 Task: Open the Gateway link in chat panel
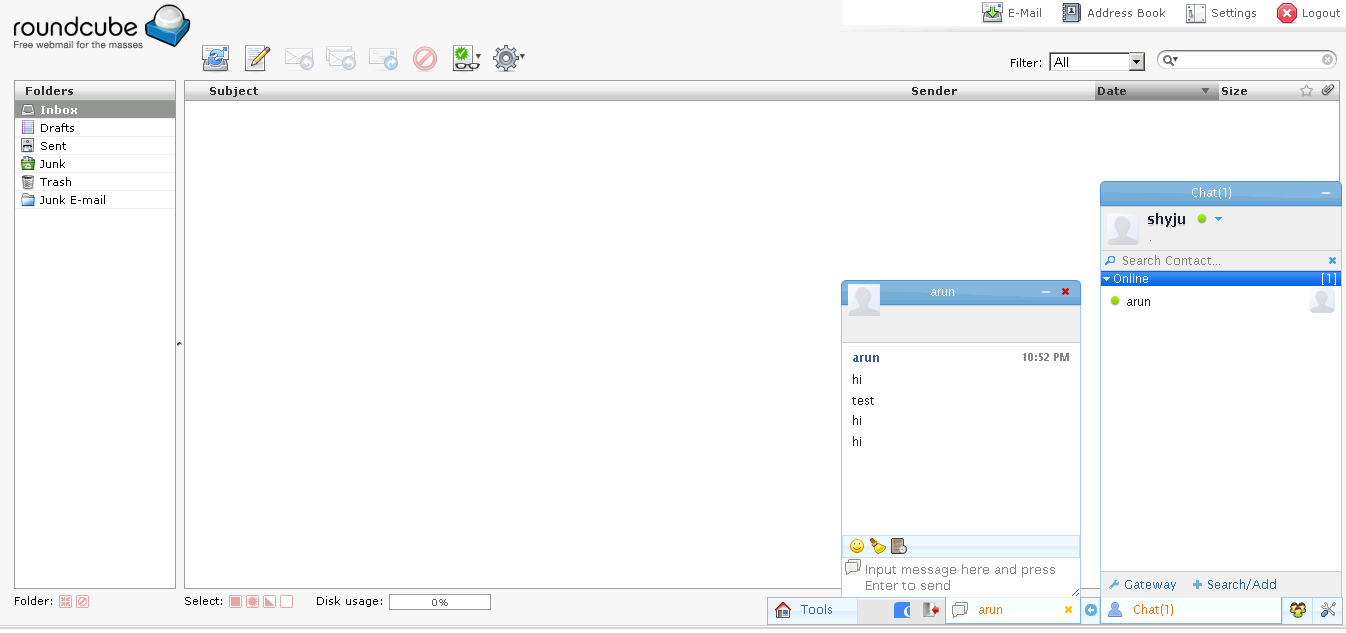point(1142,585)
